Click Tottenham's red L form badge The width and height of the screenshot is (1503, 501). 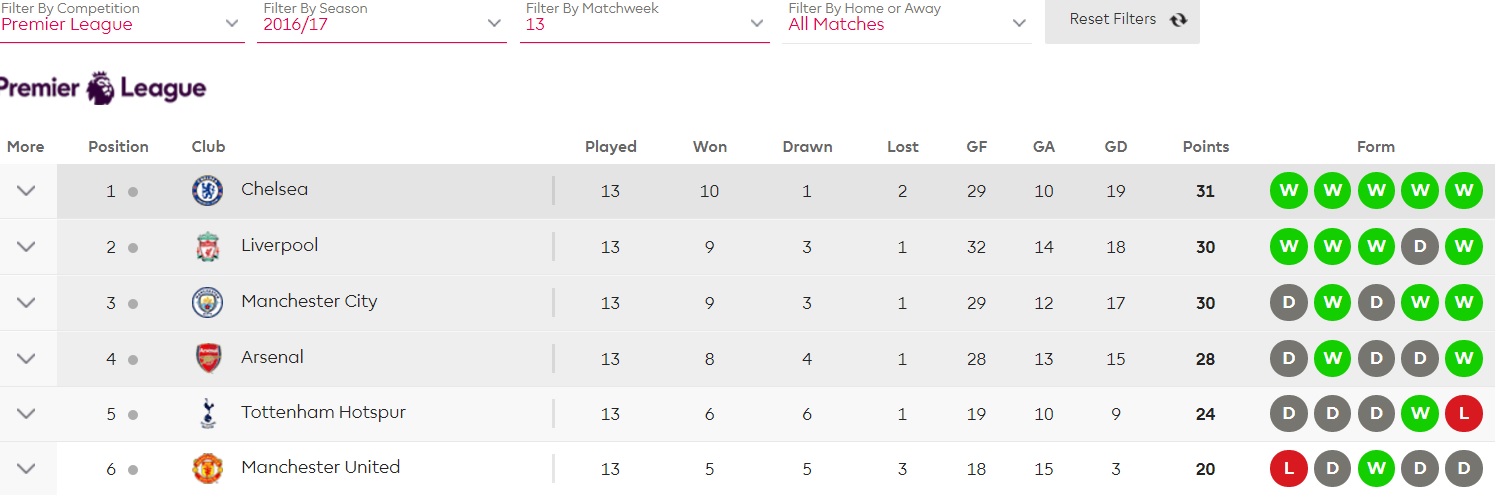pyautogui.click(x=1464, y=414)
